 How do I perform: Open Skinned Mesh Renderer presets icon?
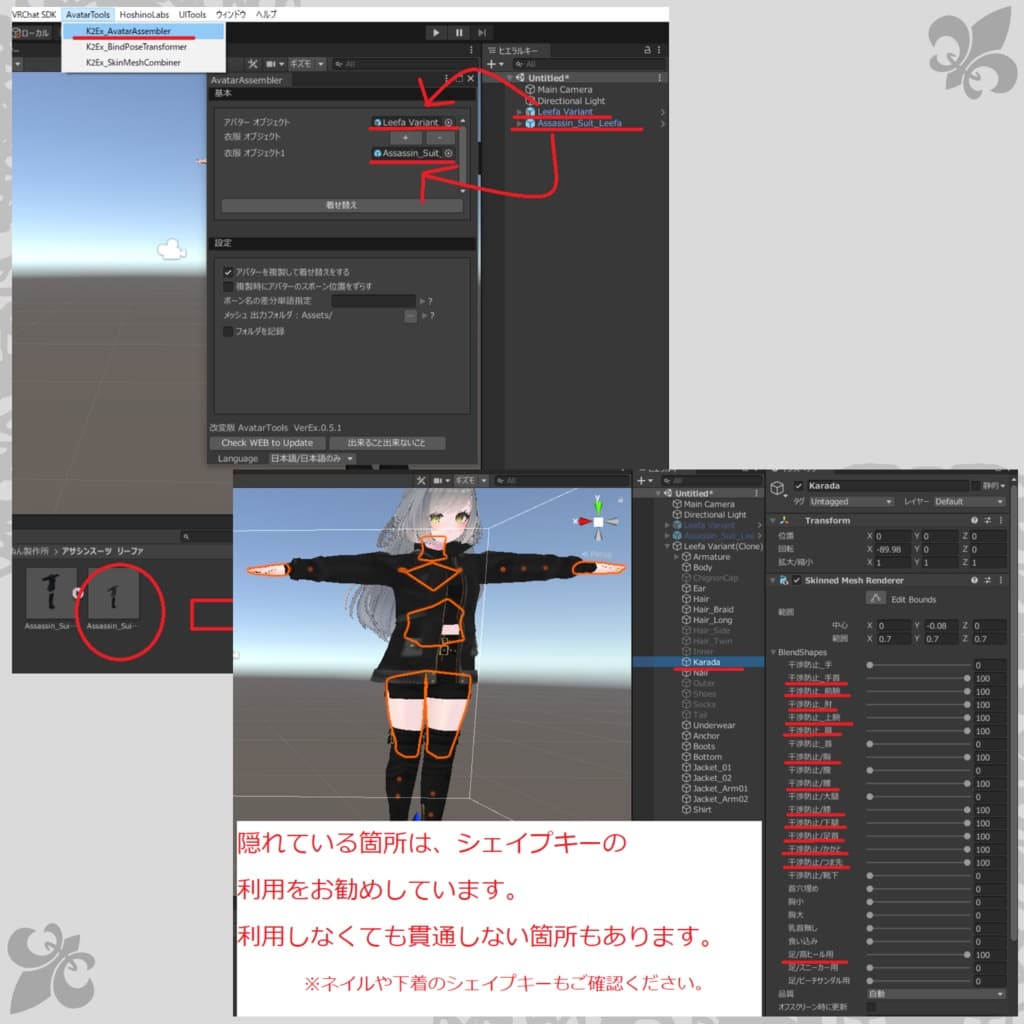click(x=987, y=580)
